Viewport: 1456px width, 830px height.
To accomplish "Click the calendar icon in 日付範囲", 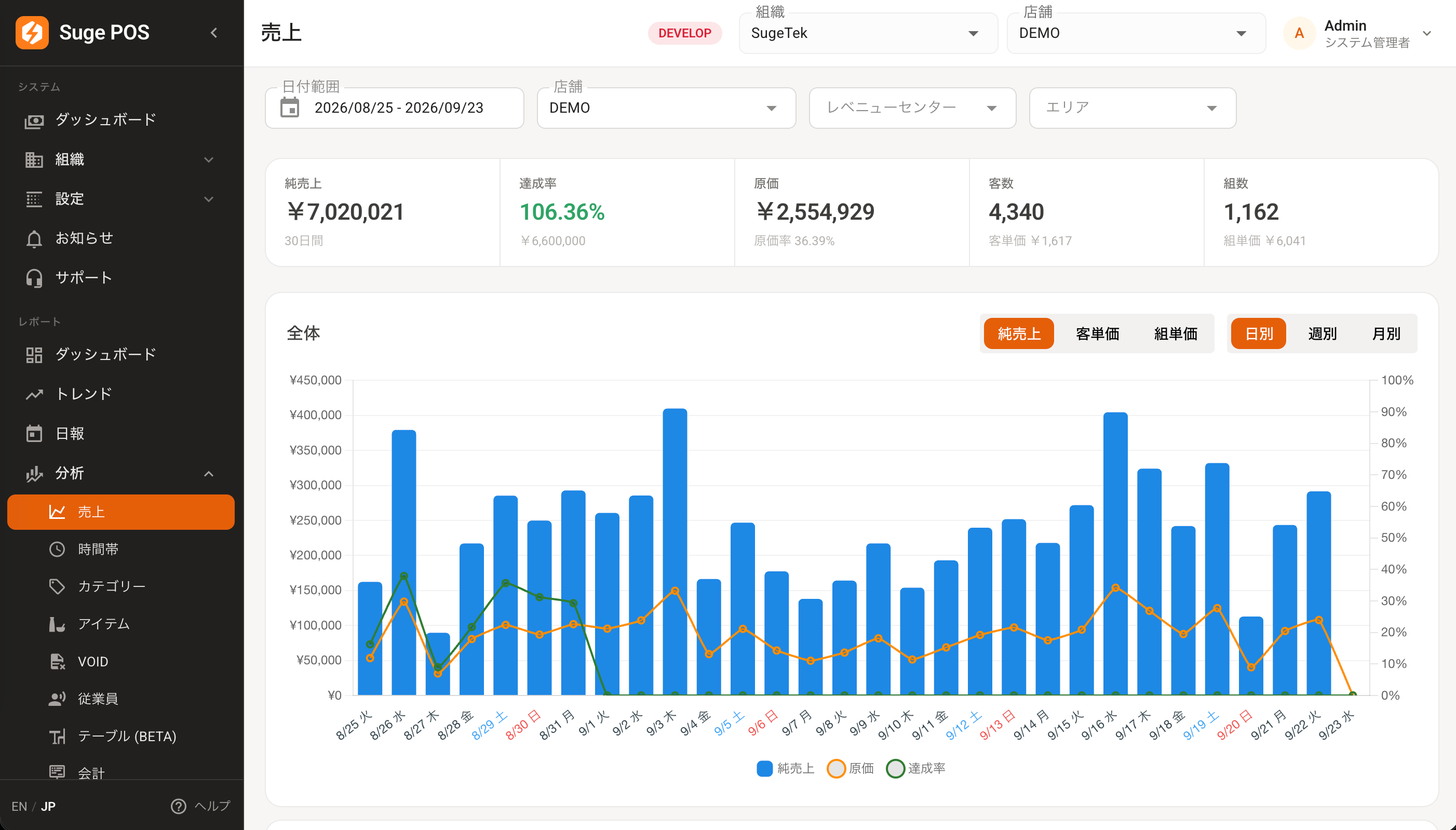I will click(290, 107).
